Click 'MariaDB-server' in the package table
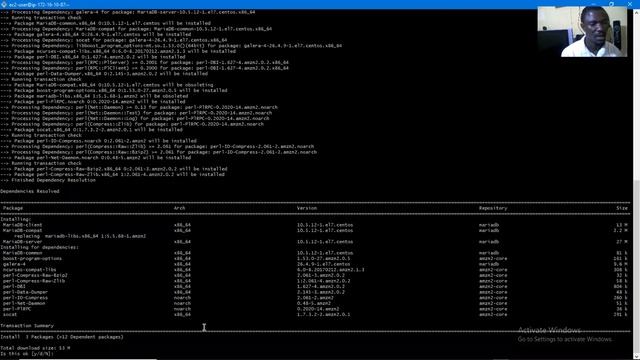640x360 pixels. pos(22,242)
